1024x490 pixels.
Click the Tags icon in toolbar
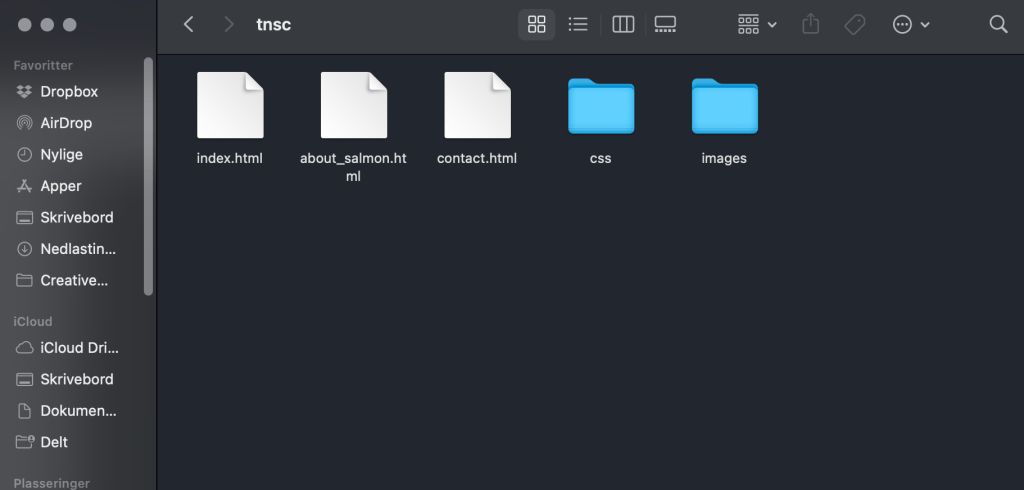point(855,24)
